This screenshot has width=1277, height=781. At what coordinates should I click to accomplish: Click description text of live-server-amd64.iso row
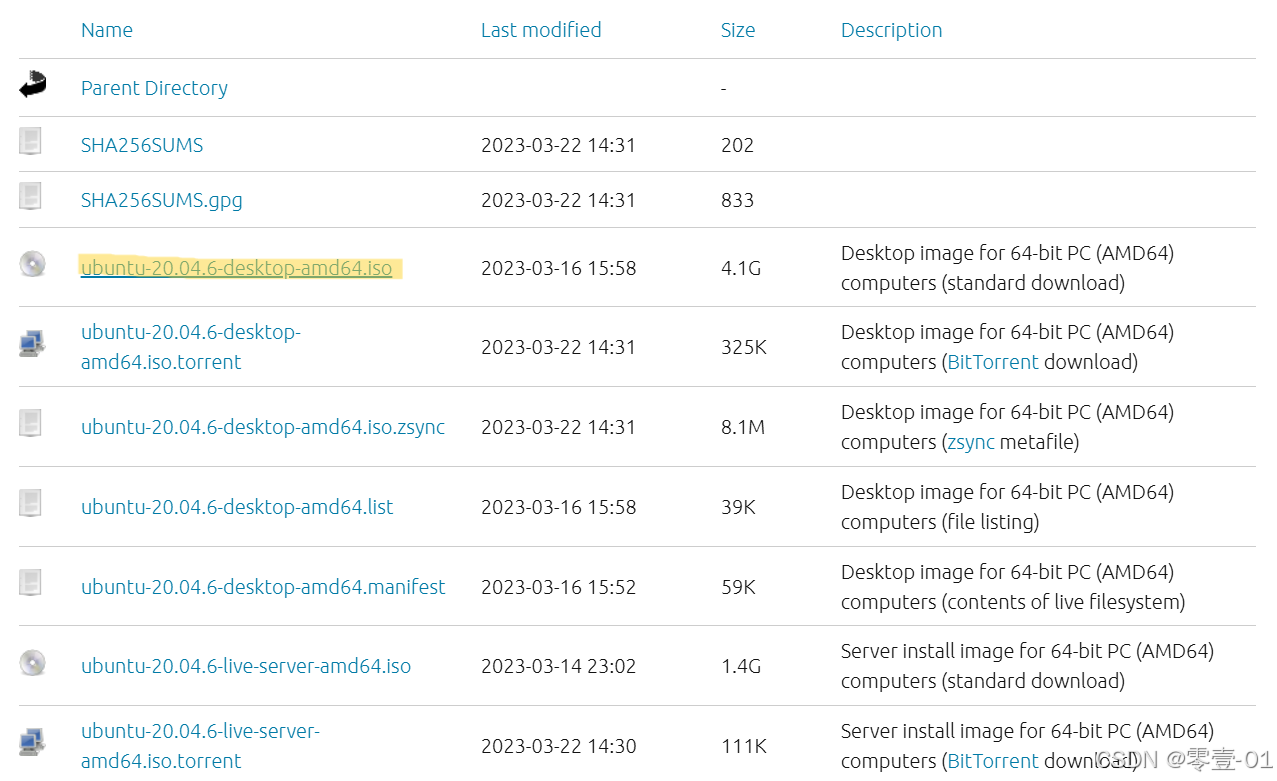pyautogui.click(x=1027, y=666)
